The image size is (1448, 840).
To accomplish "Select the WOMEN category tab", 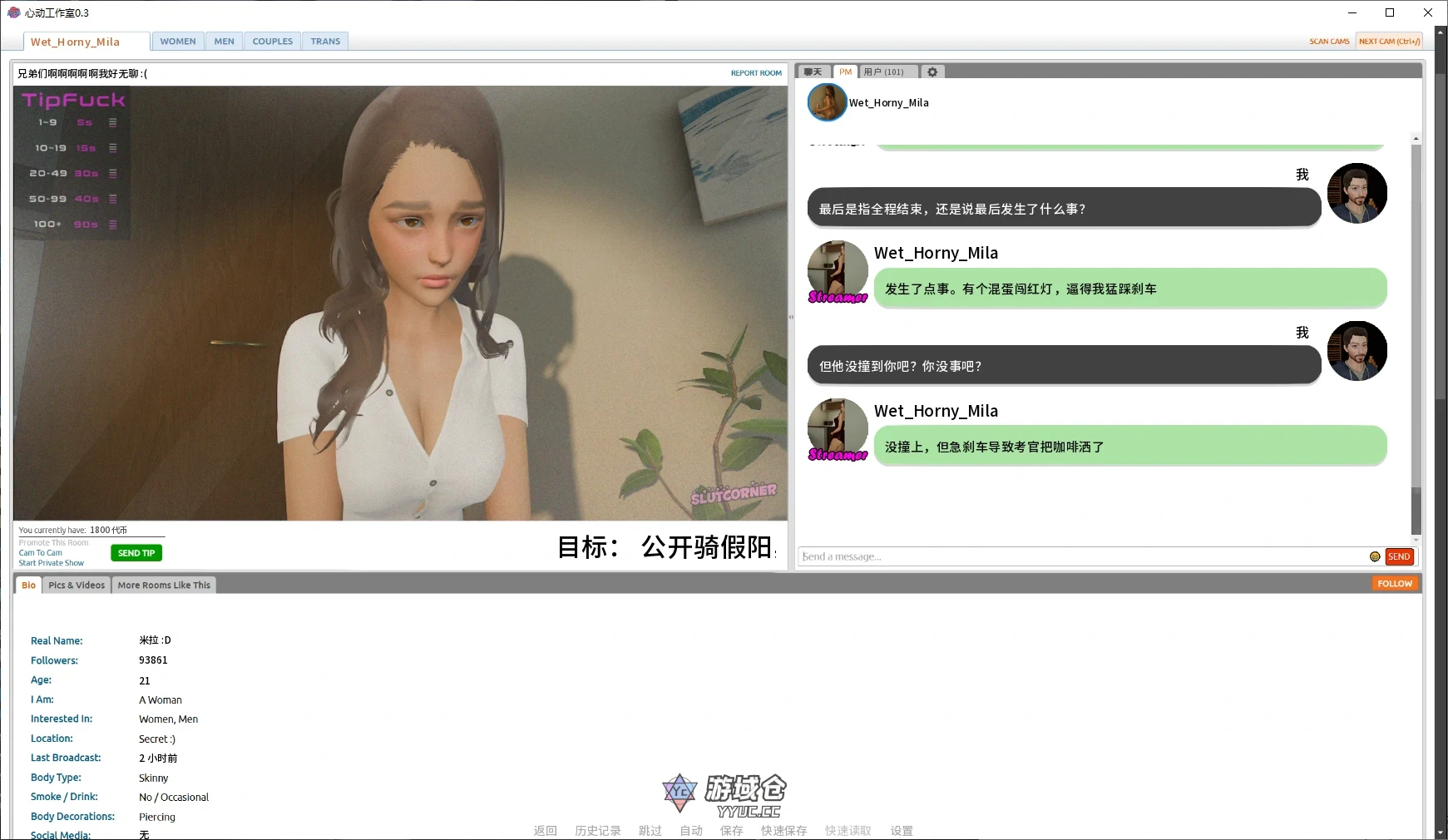I will coord(178,42).
